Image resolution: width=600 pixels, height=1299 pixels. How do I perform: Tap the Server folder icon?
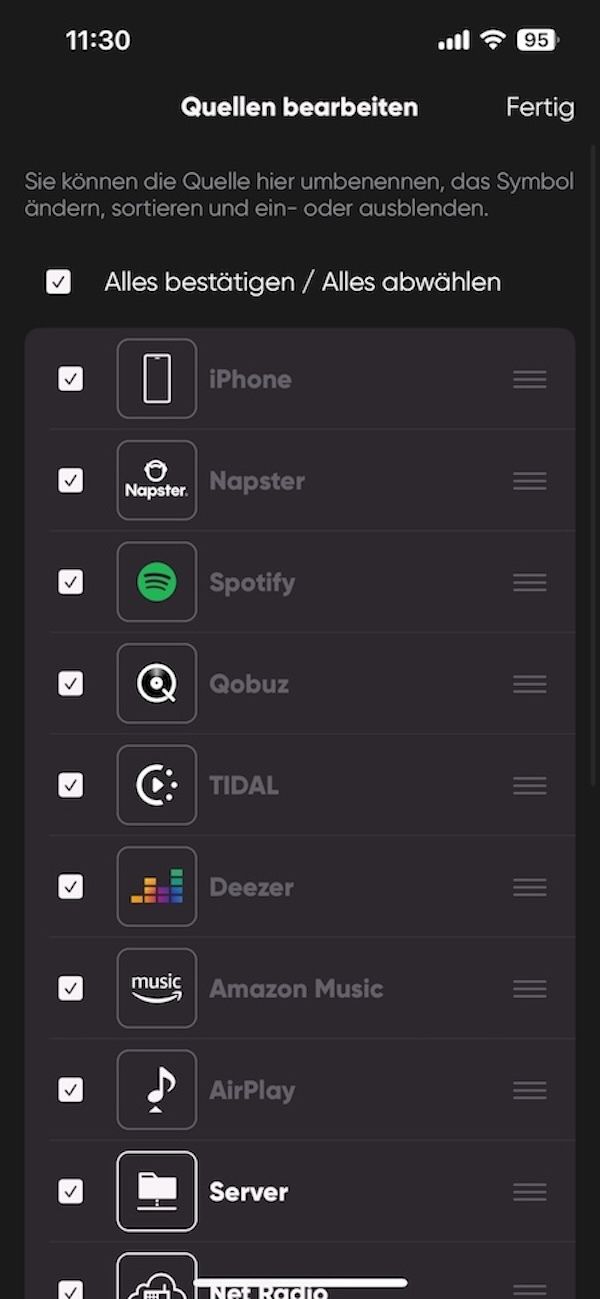[x=157, y=1191]
